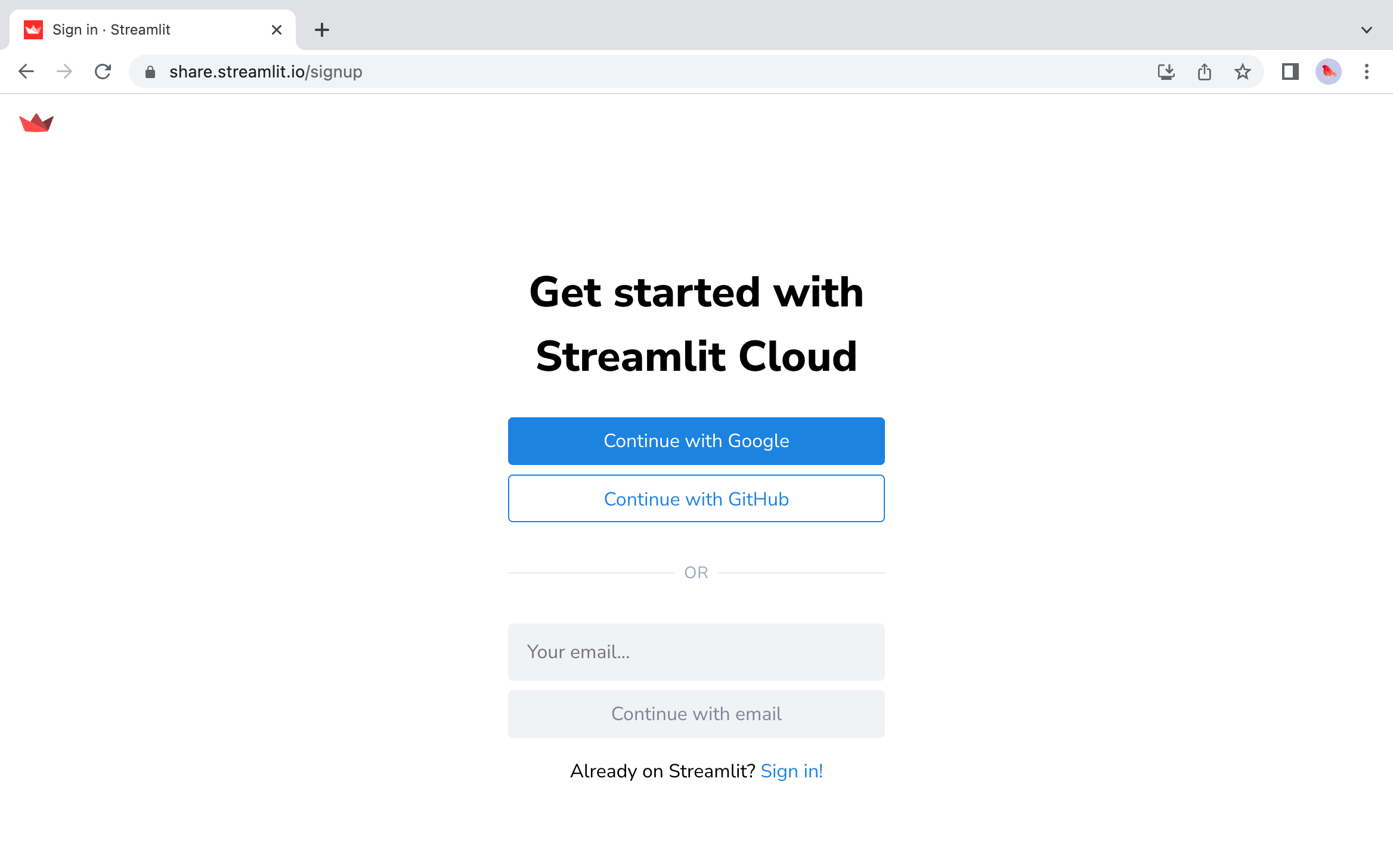1393x868 pixels.
Task: Click the Streamlit crown logo icon
Action: point(36,123)
